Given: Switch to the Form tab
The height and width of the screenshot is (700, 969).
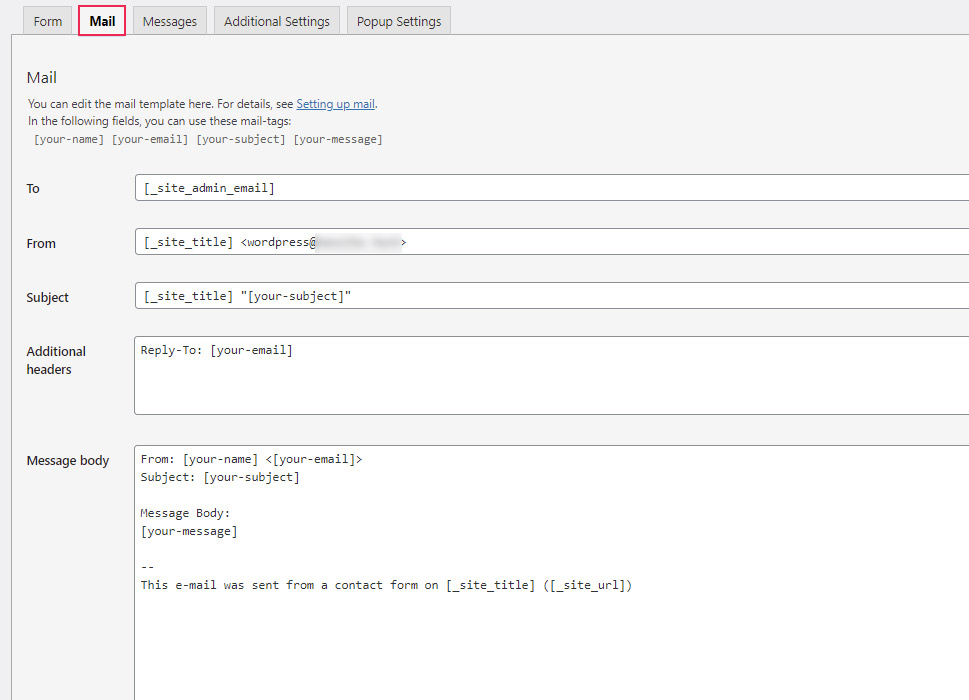Looking at the screenshot, I should [48, 21].
